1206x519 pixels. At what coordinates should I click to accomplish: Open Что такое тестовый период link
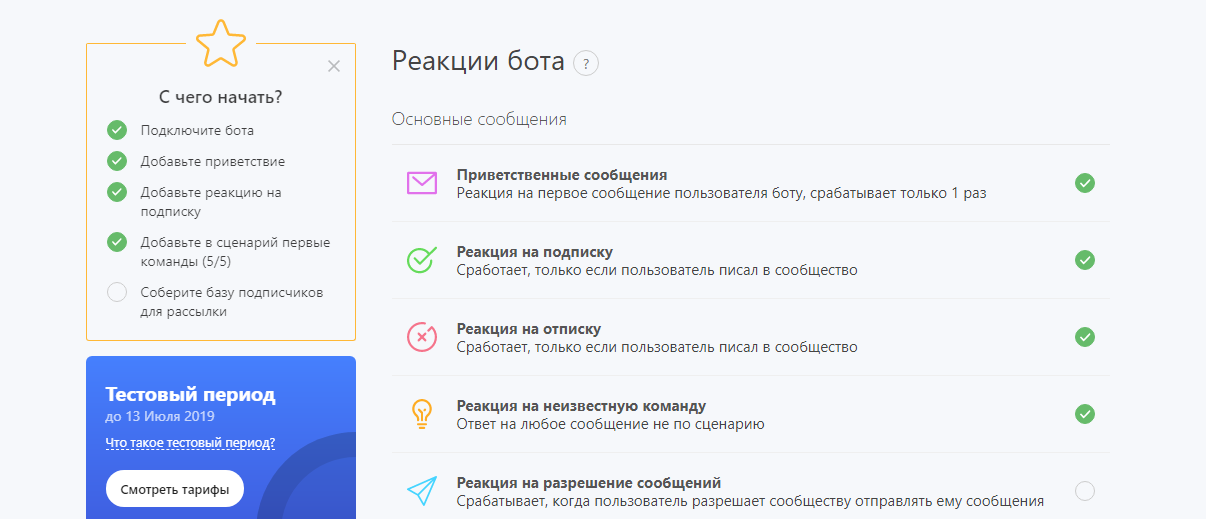pyautogui.click(x=190, y=443)
